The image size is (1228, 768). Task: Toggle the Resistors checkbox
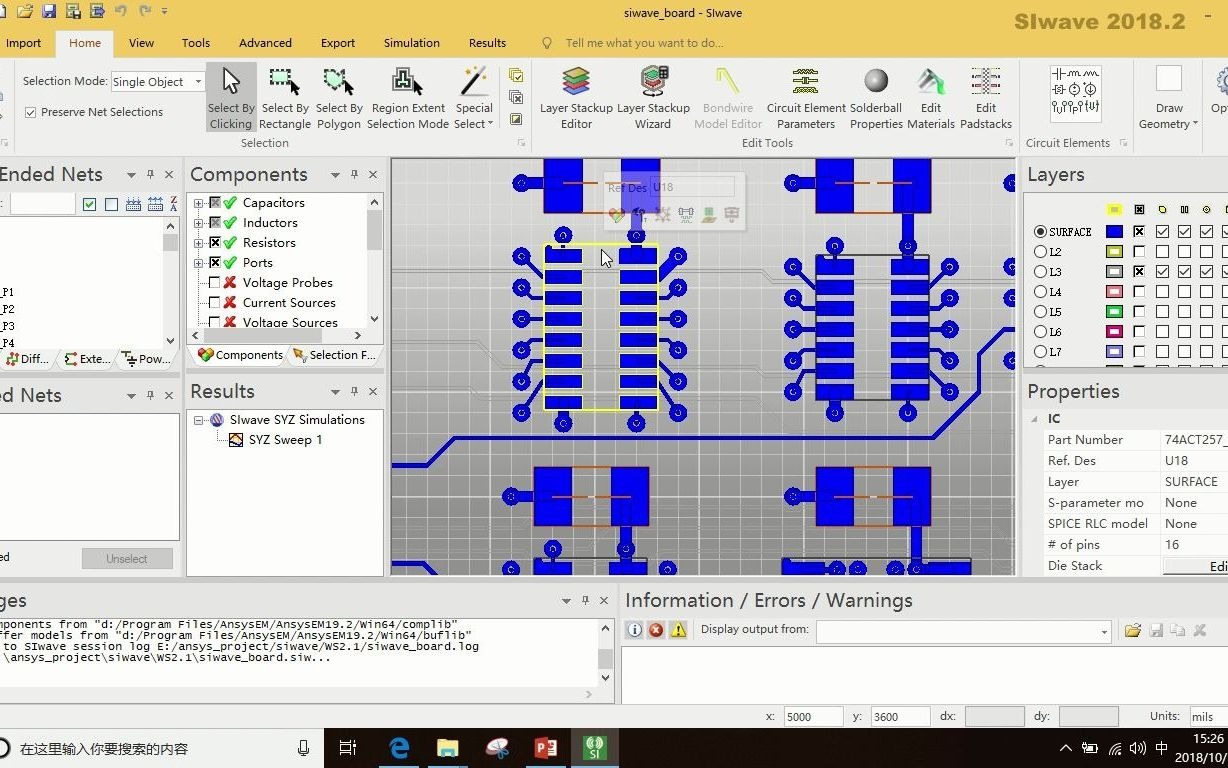(214, 242)
